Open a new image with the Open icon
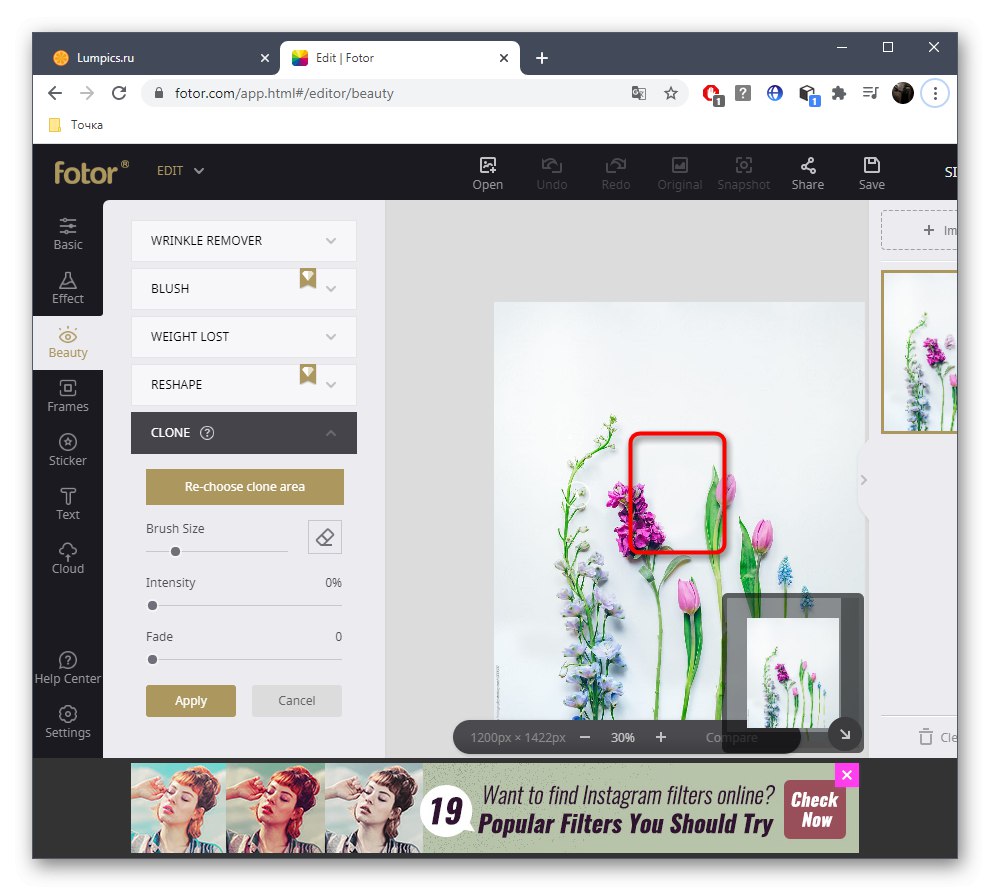Screen dimensions: 990x891 tap(488, 172)
